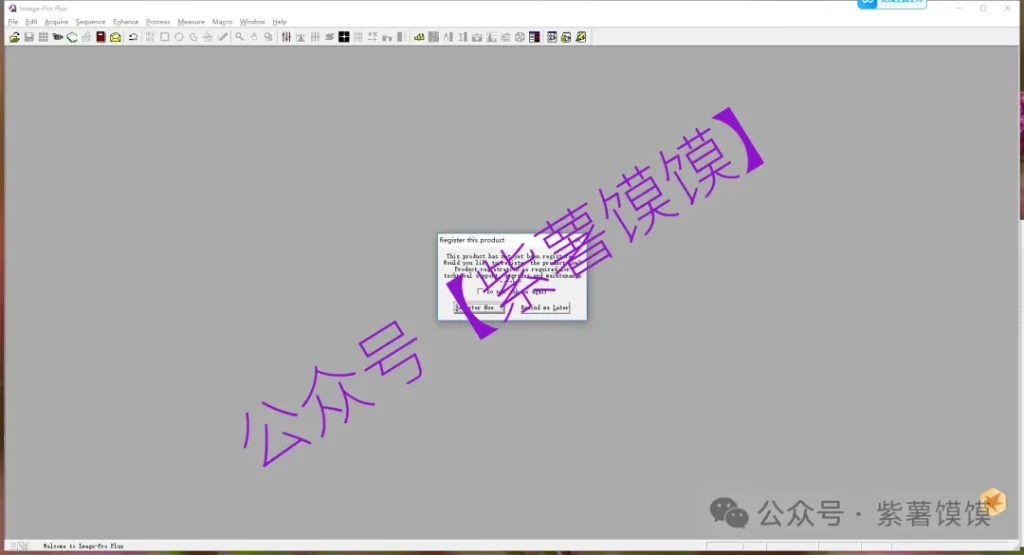Click the envelope mail toolbar icon
This screenshot has height=555, width=1024.
tap(115, 37)
